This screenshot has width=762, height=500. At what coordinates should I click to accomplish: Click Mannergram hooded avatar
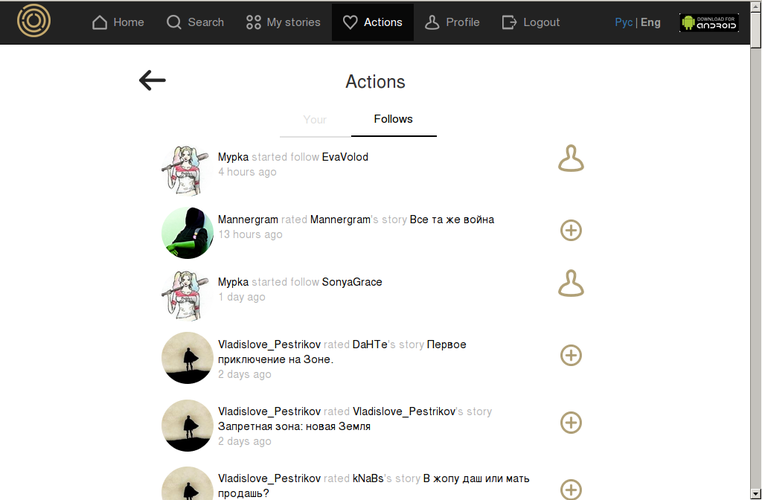(x=187, y=233)
